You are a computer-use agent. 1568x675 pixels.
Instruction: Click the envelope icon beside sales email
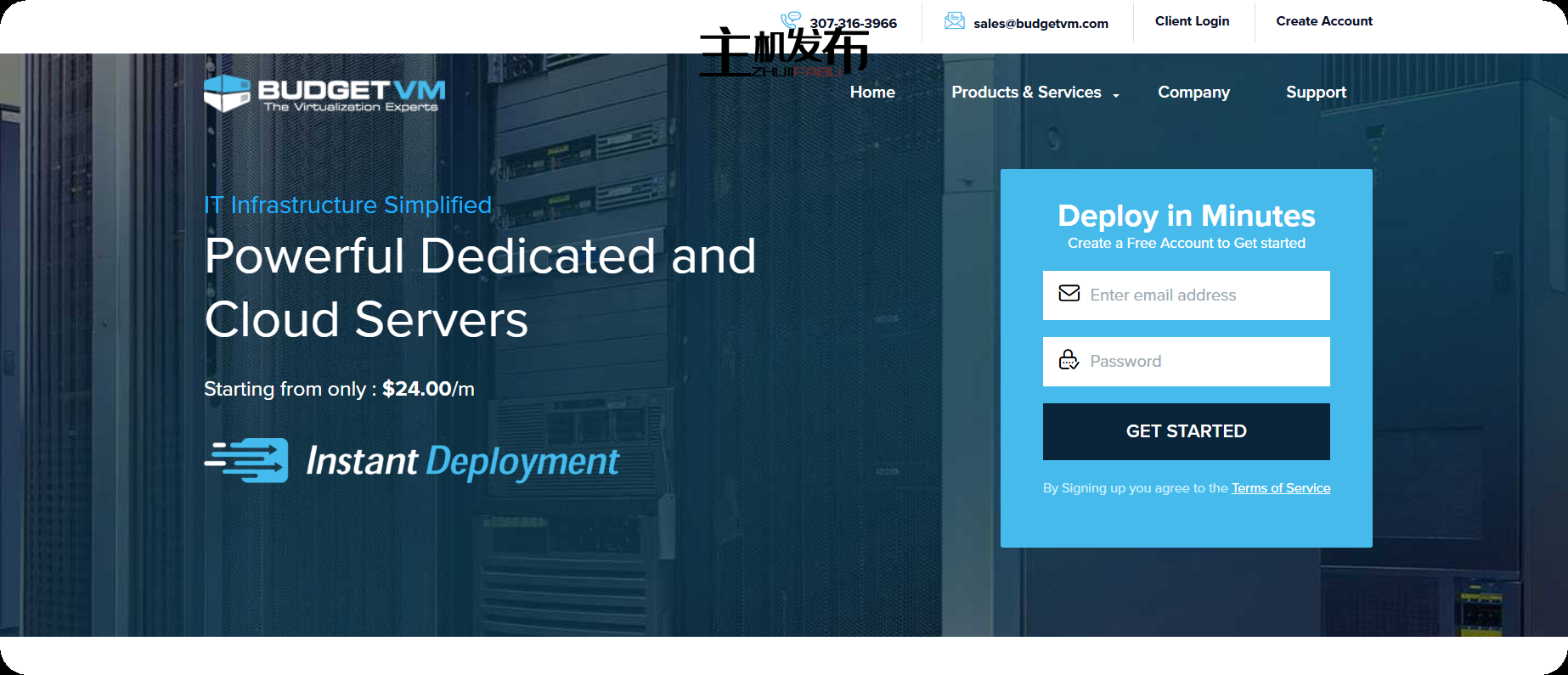[955, 21]
